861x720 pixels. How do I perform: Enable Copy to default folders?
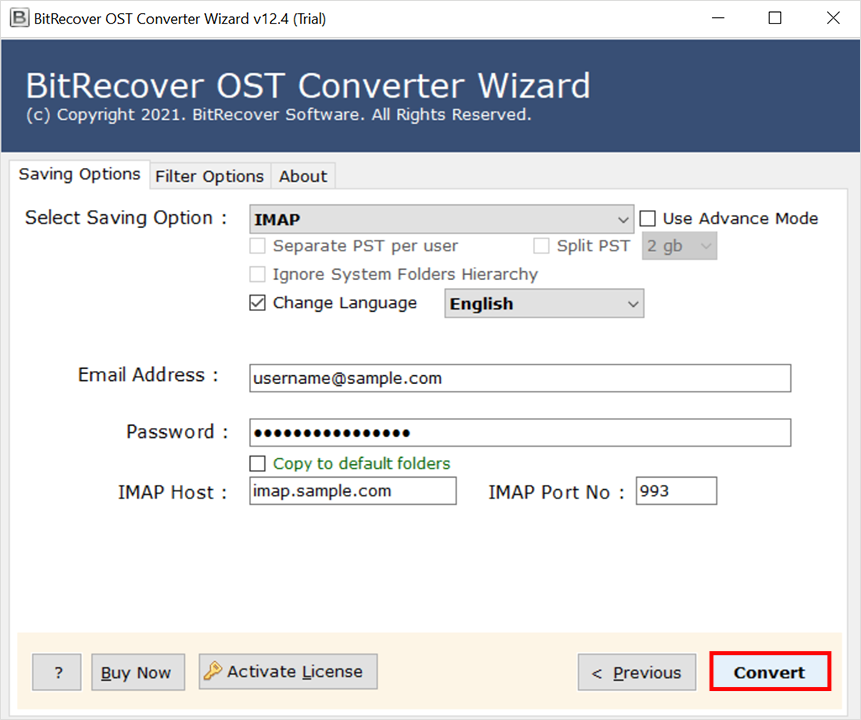[258, 464]
